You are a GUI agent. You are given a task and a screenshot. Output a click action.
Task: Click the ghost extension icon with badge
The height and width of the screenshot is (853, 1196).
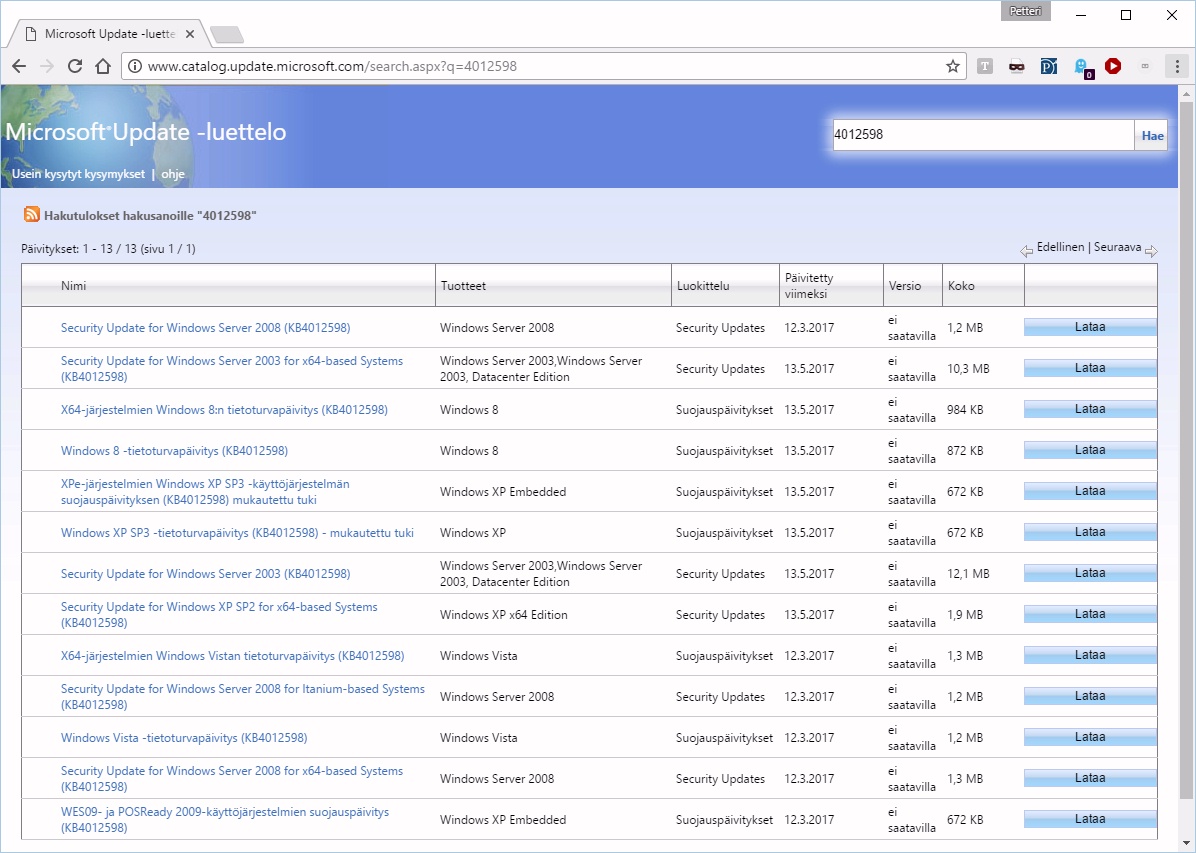(1083, 68)
